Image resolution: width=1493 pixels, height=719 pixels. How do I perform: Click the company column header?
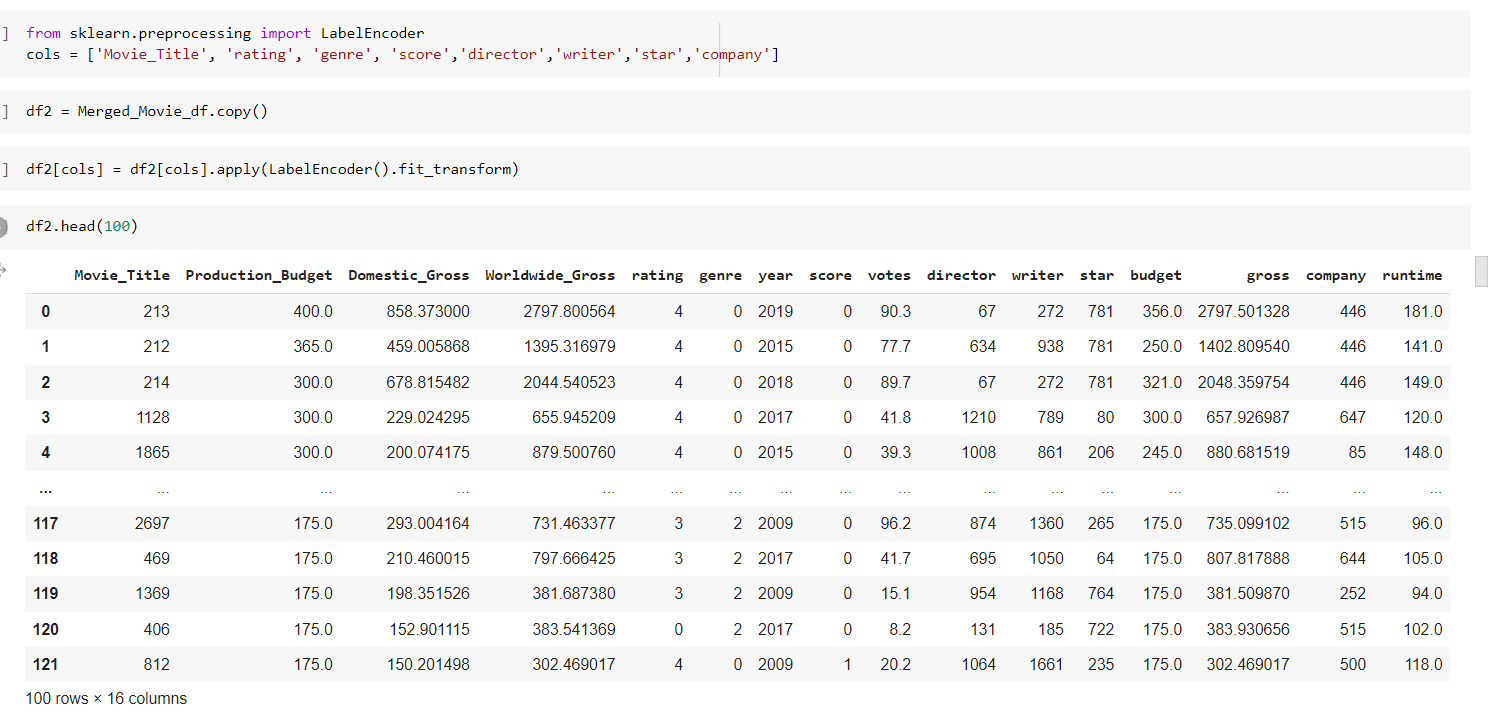[x=1335, y=275]
